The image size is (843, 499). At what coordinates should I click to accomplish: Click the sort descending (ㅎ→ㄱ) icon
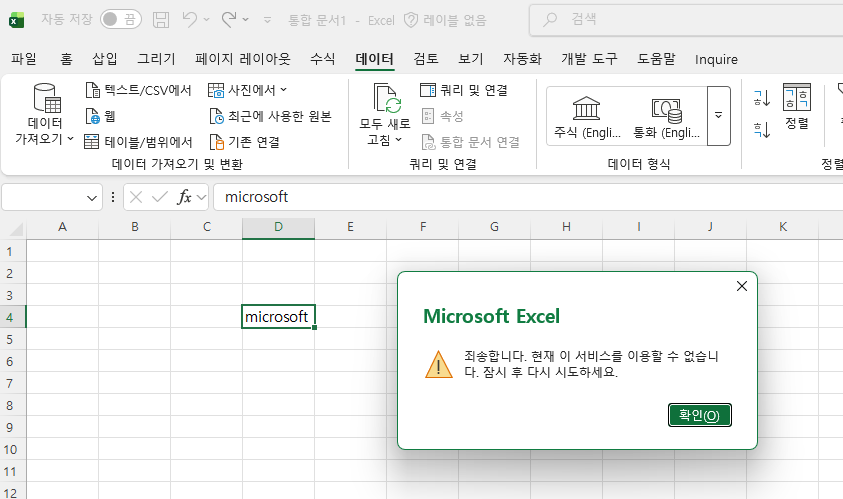762,130
